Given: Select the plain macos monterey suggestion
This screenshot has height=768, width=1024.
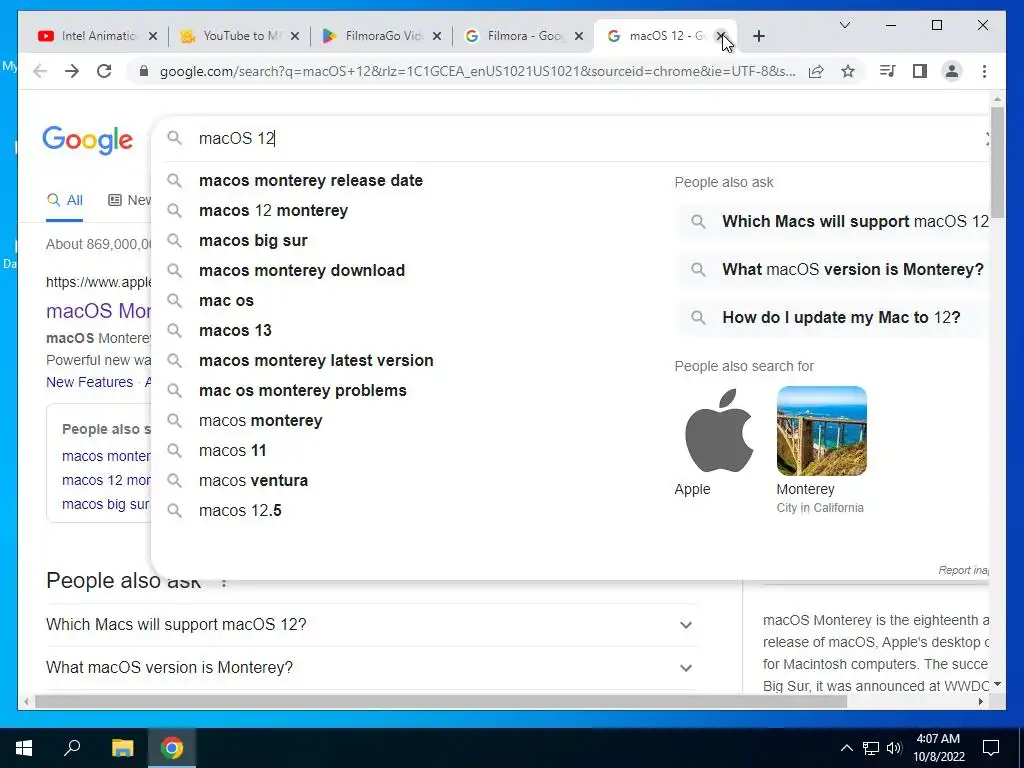Looking at the screenshot, I should (x=261, y=421).
